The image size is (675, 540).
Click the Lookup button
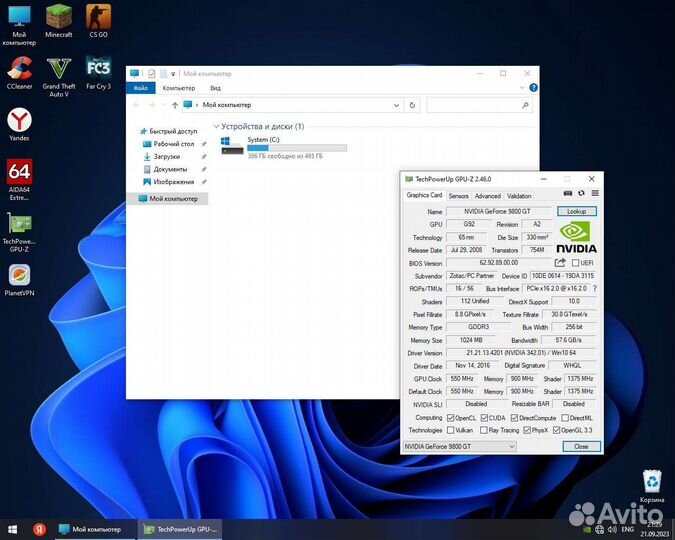pyautogui.click(x=576, y=211)
